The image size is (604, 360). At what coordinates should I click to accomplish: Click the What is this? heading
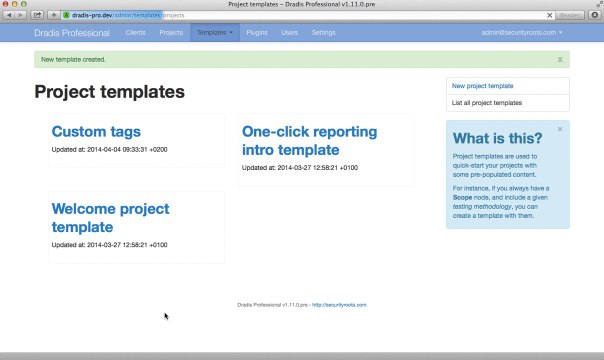(497, 138)
